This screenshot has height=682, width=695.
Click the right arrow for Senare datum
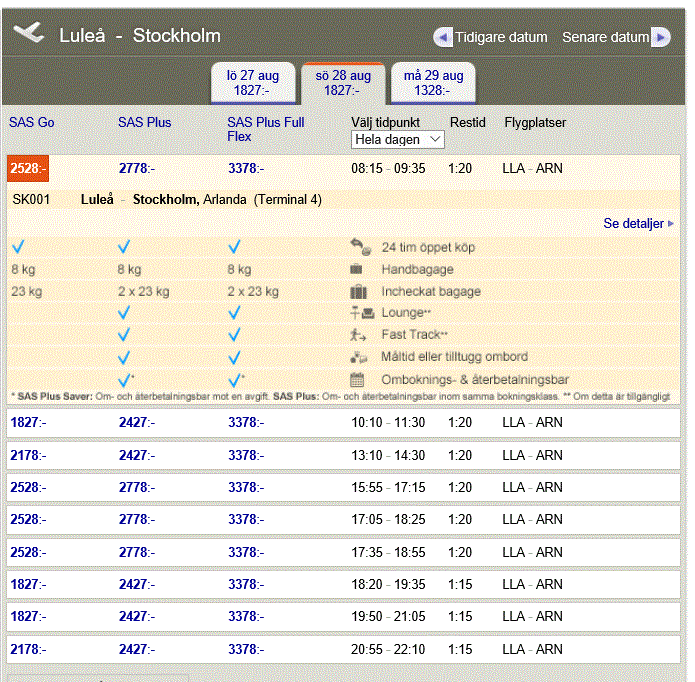click(660, 37)
